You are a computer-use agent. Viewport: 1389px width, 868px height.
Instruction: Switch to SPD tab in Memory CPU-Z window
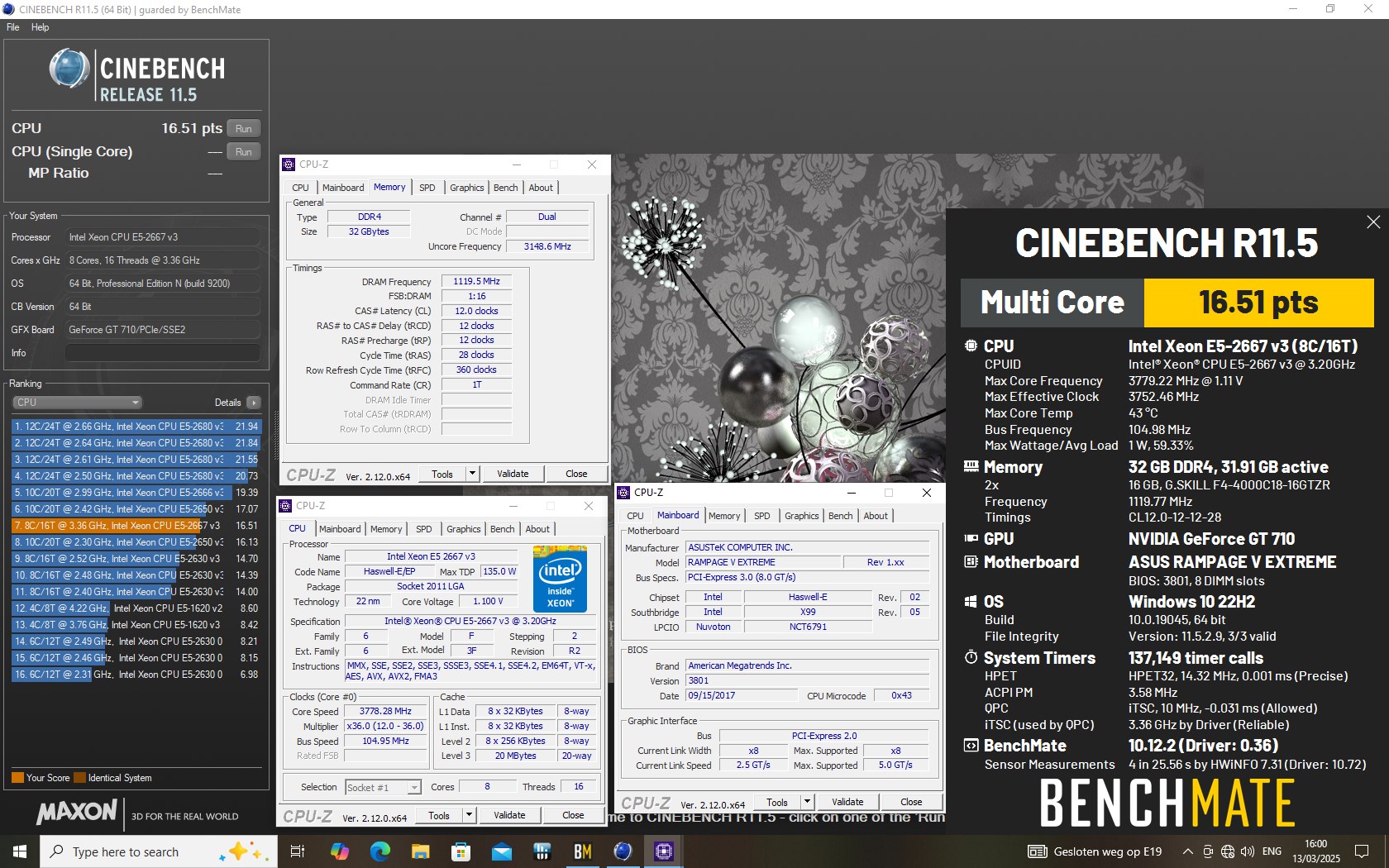pyautogui.click(x=427, y=188)
